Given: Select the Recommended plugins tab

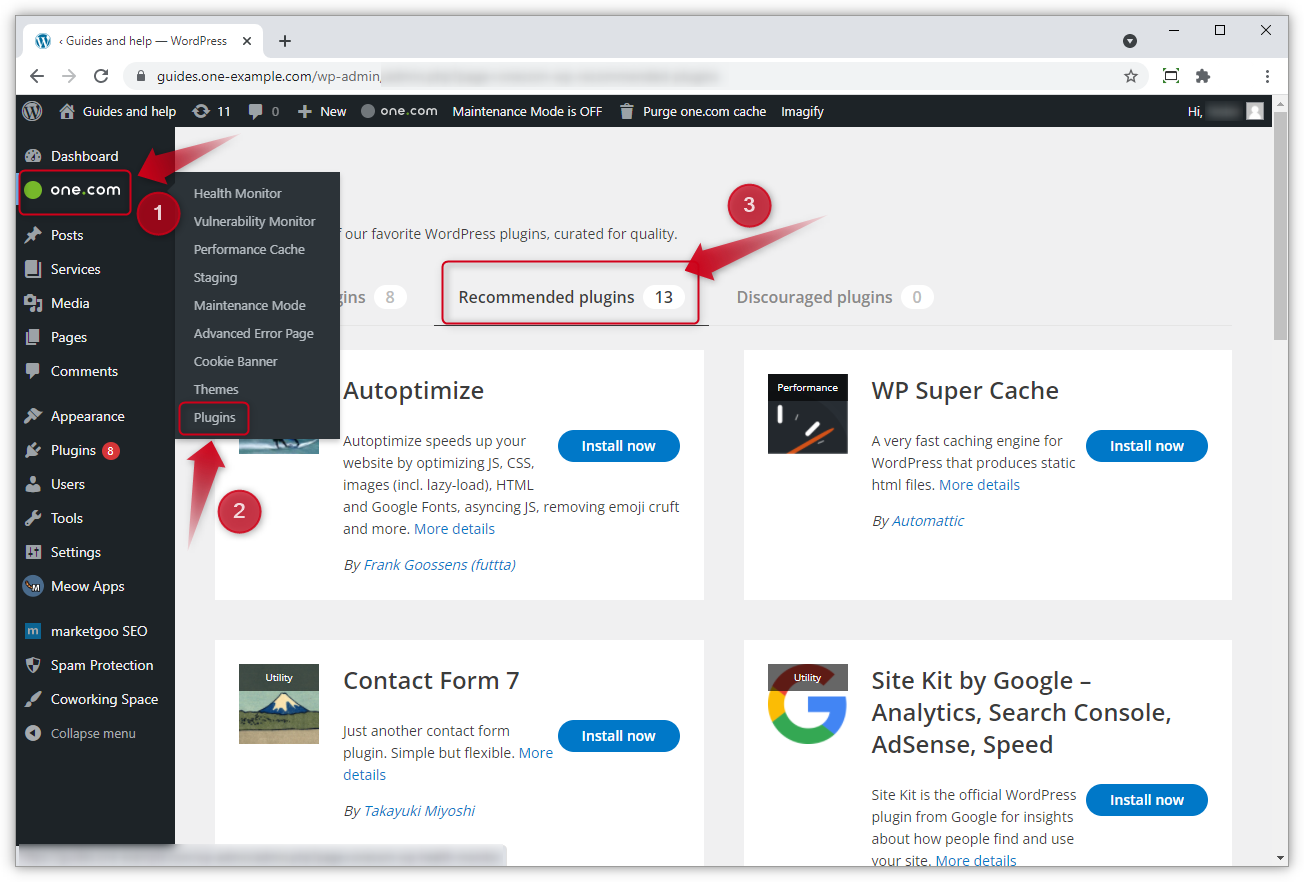Looking at the screenshot, I should [x=546, y=297].
